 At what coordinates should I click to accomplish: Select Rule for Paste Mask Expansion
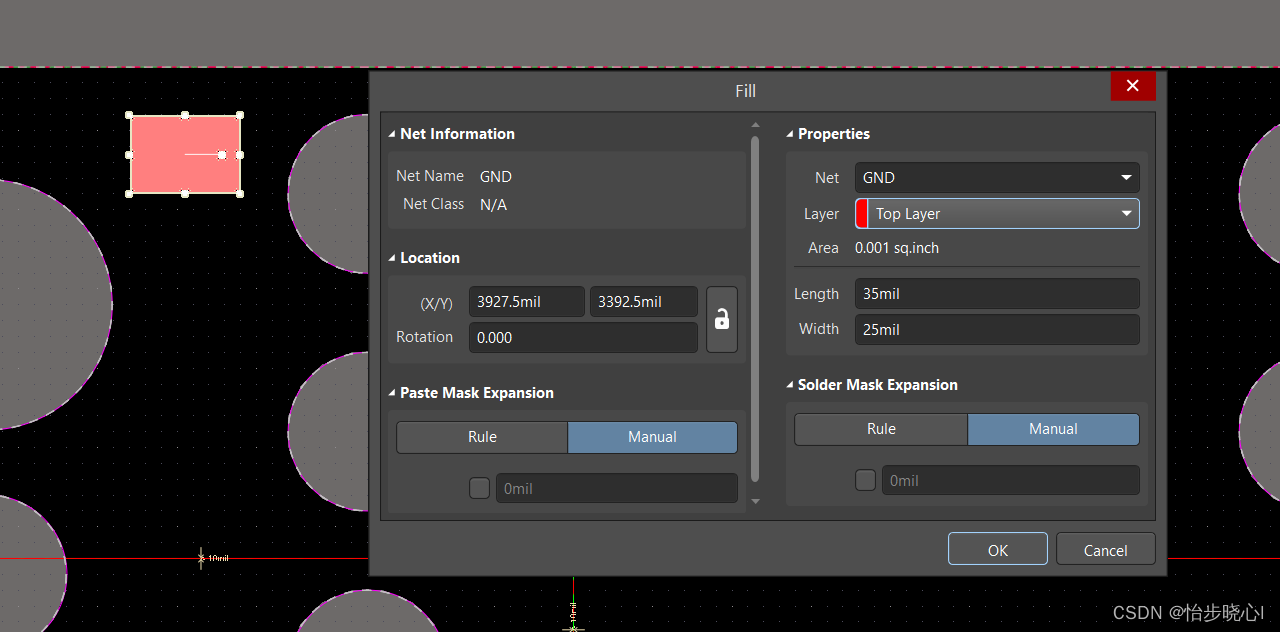click(482, 437)
